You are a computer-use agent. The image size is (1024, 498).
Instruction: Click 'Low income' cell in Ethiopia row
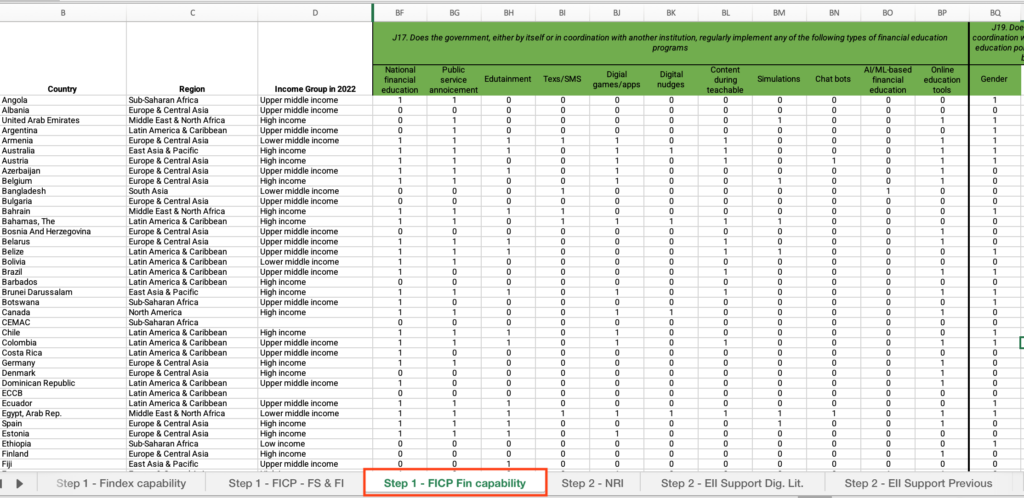tap(315, 444)
